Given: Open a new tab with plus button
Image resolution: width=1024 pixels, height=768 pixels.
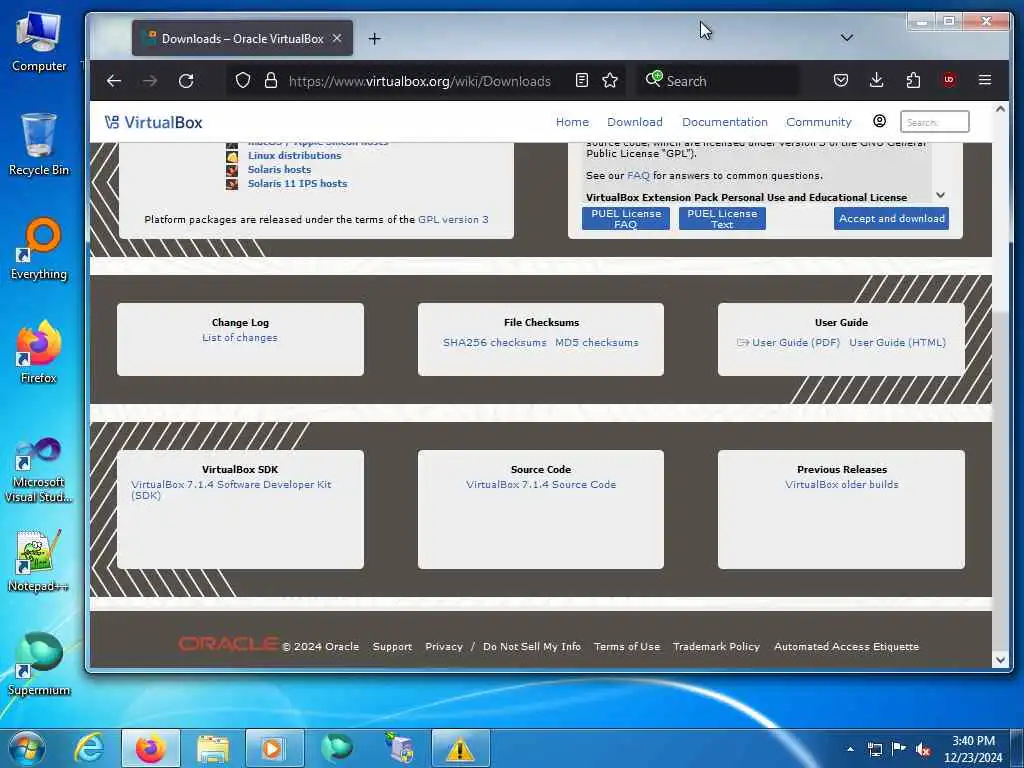Looking at the screenshot, I should [374, 39].
